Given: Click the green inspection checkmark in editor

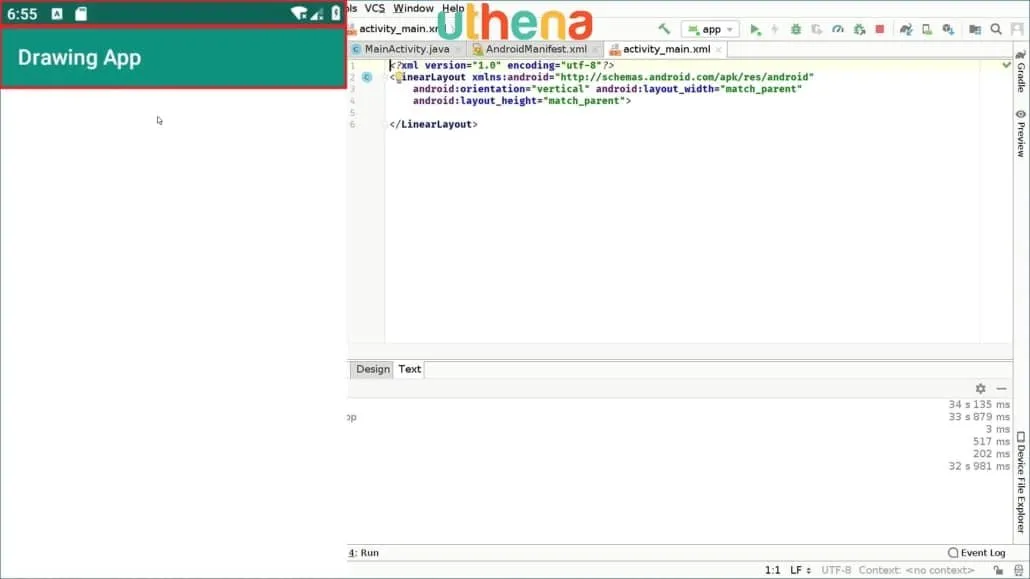Looking at the screenshot, I should coord(1006,65).
